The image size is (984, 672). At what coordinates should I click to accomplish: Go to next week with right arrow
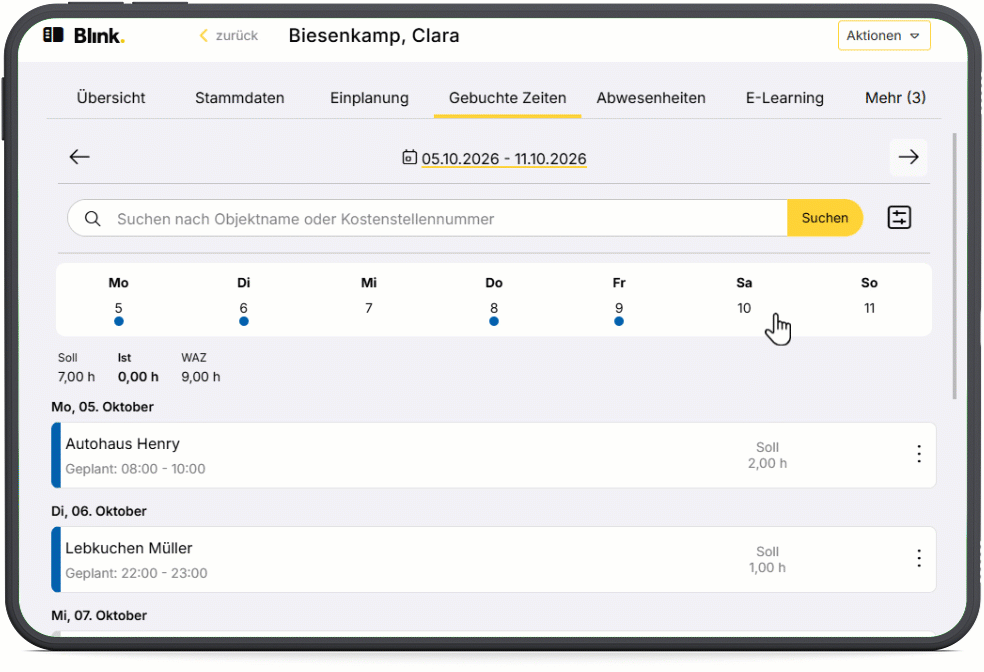pyautogui.click(x=908, y=157)
